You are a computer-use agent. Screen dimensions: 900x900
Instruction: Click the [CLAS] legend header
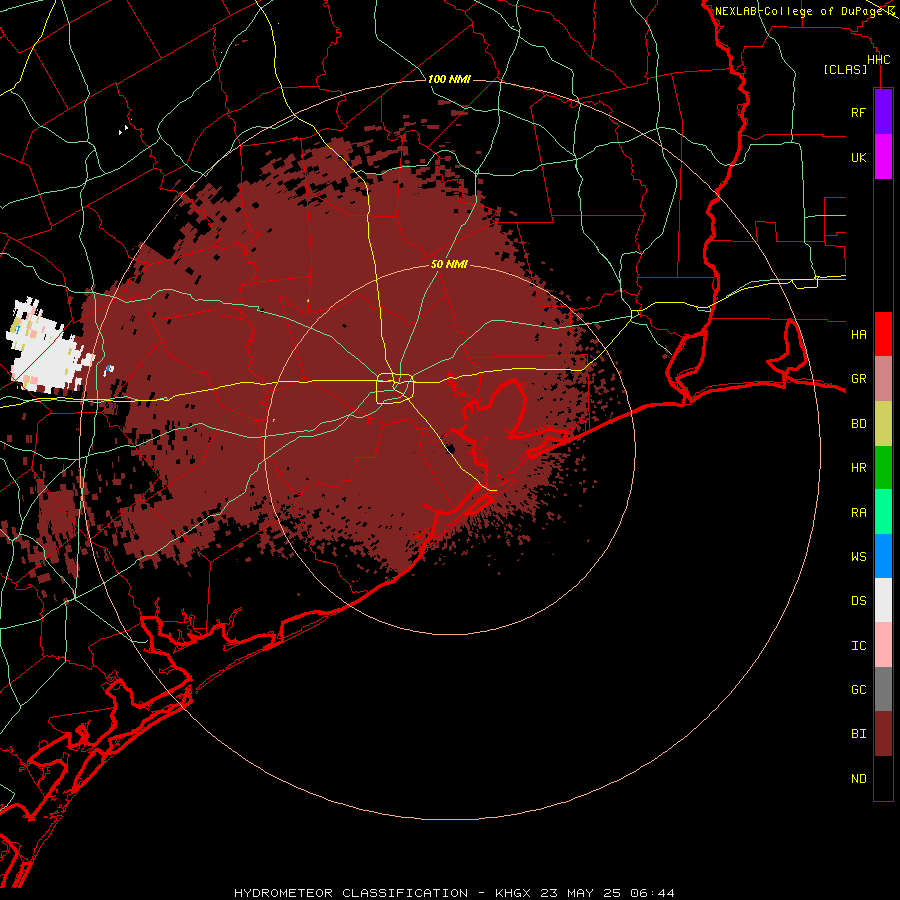(x=845, y=70)
